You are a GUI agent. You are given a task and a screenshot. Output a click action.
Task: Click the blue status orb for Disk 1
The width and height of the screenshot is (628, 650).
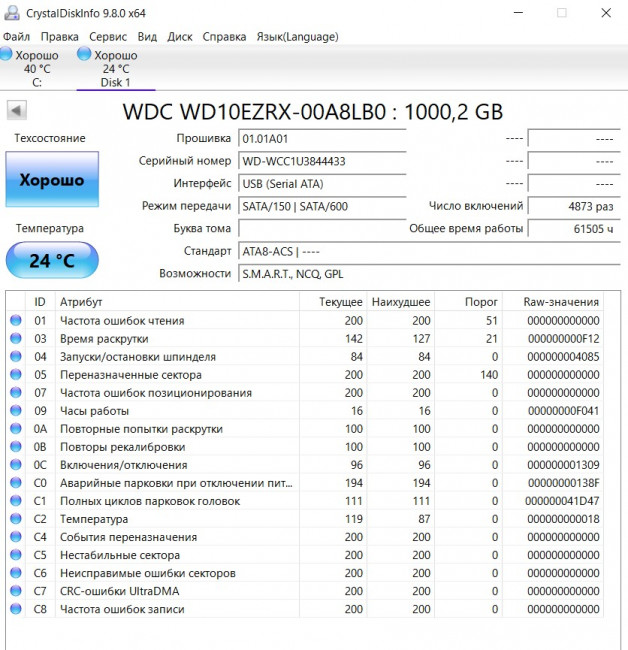(x=84, y=54)
